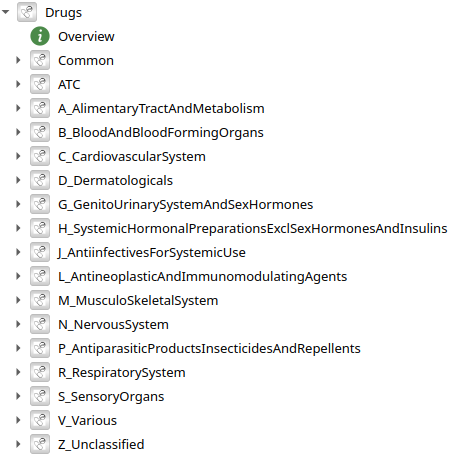The image size is (453, 455).
Task: Expand the V_Various tree node
Action: click(18, 420)
